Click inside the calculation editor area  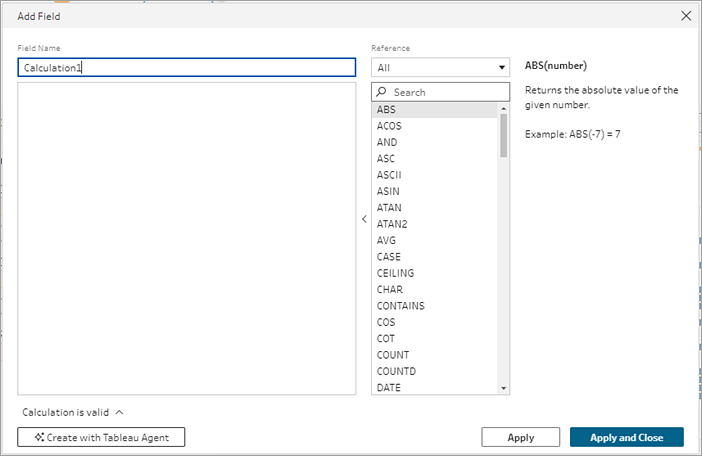tap(187, 238)
